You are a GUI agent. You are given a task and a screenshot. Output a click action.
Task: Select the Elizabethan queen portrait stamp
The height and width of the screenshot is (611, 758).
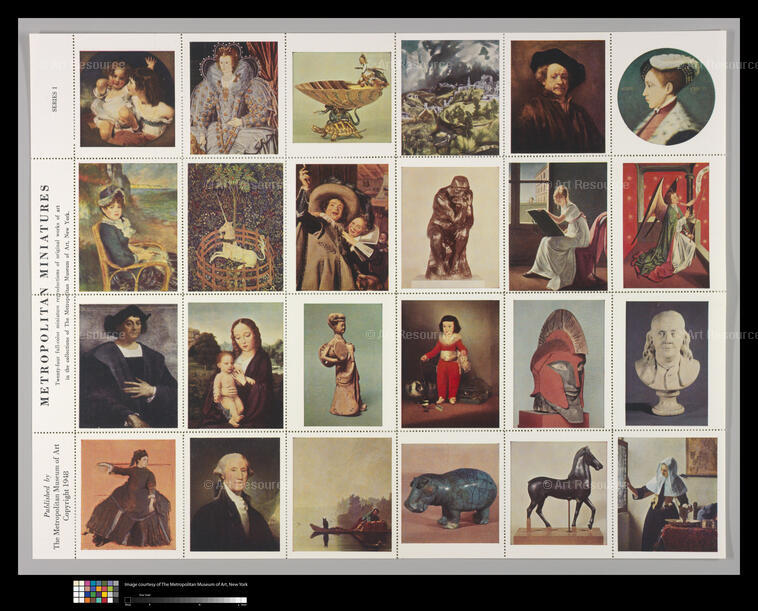234,98
